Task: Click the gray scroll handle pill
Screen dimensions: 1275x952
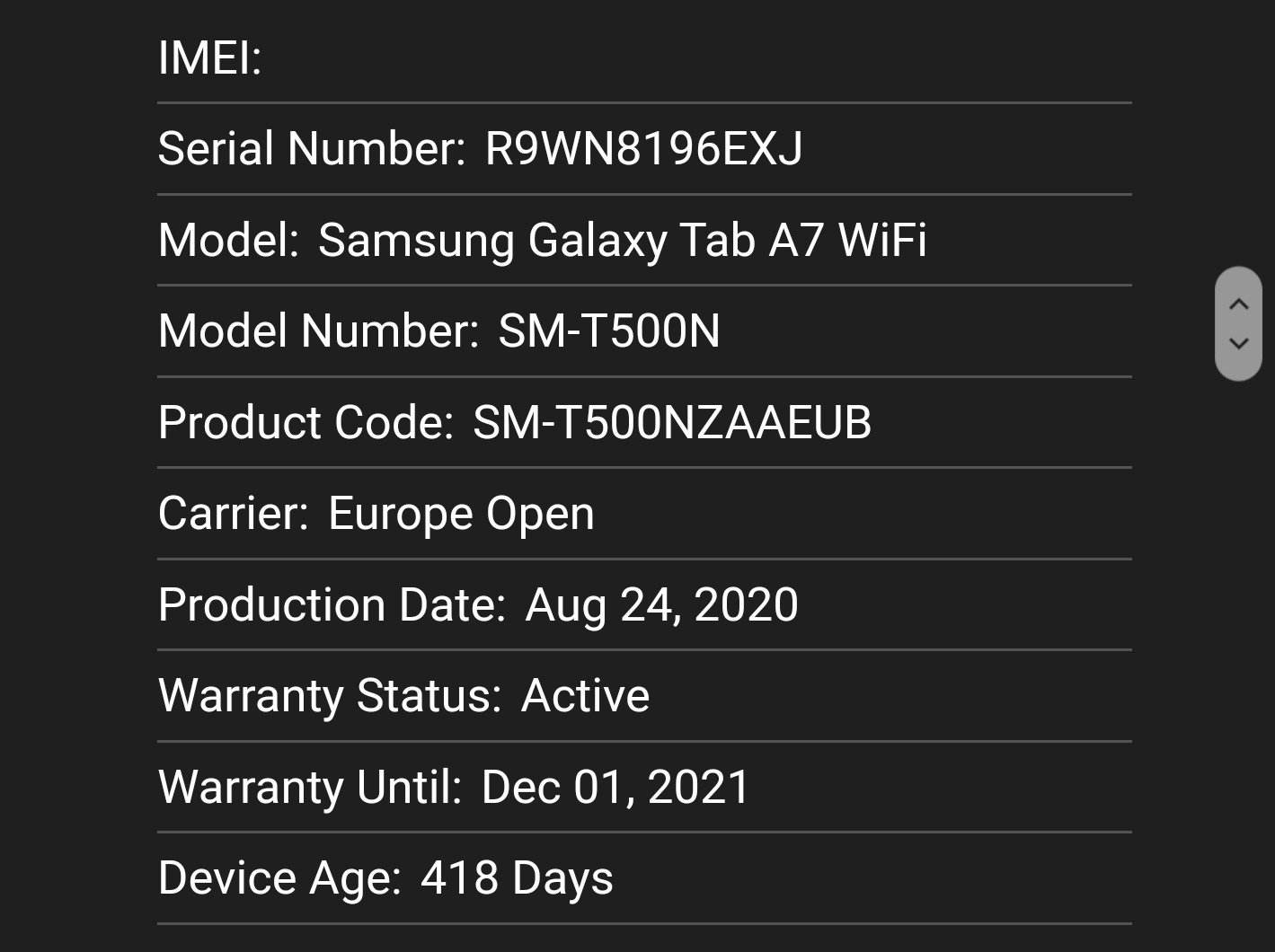Action: 1238,323
